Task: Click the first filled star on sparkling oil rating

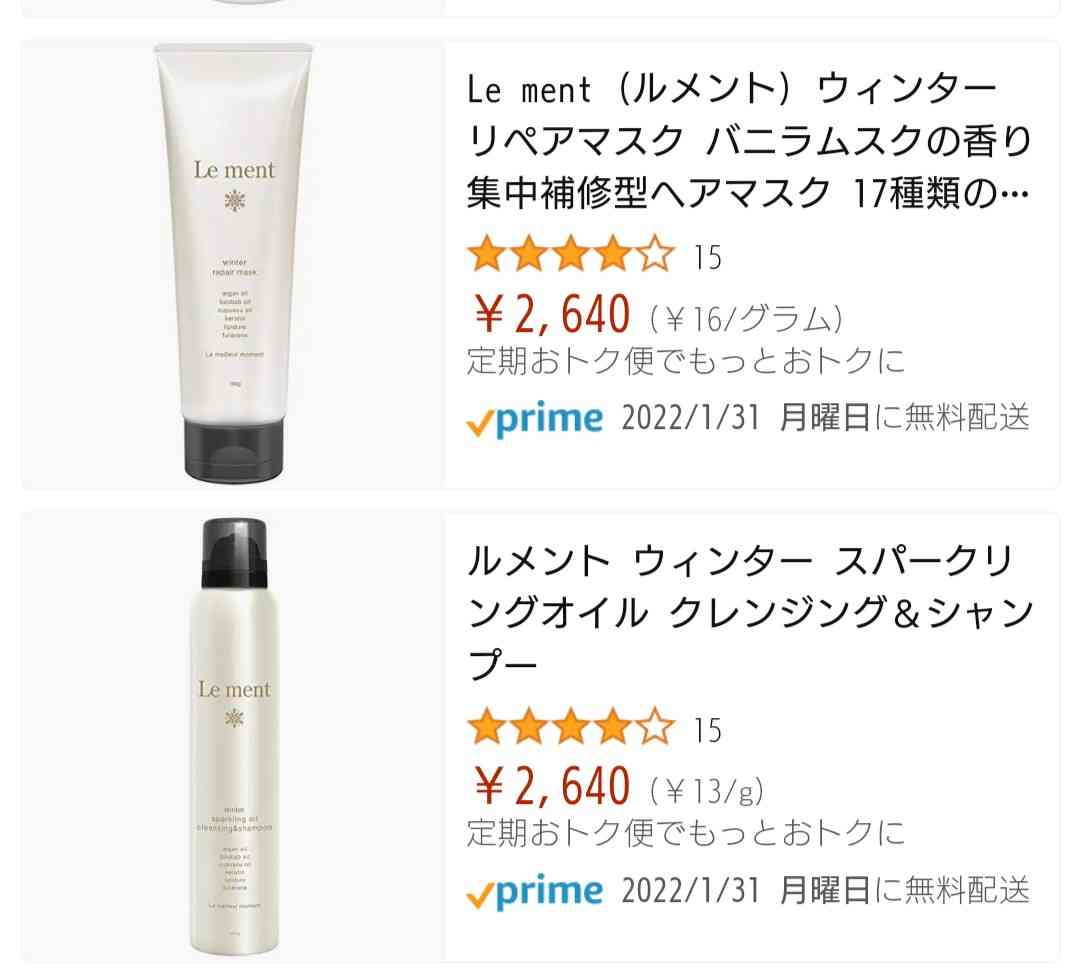Action: pyautogui.click(x=487, y=727)
